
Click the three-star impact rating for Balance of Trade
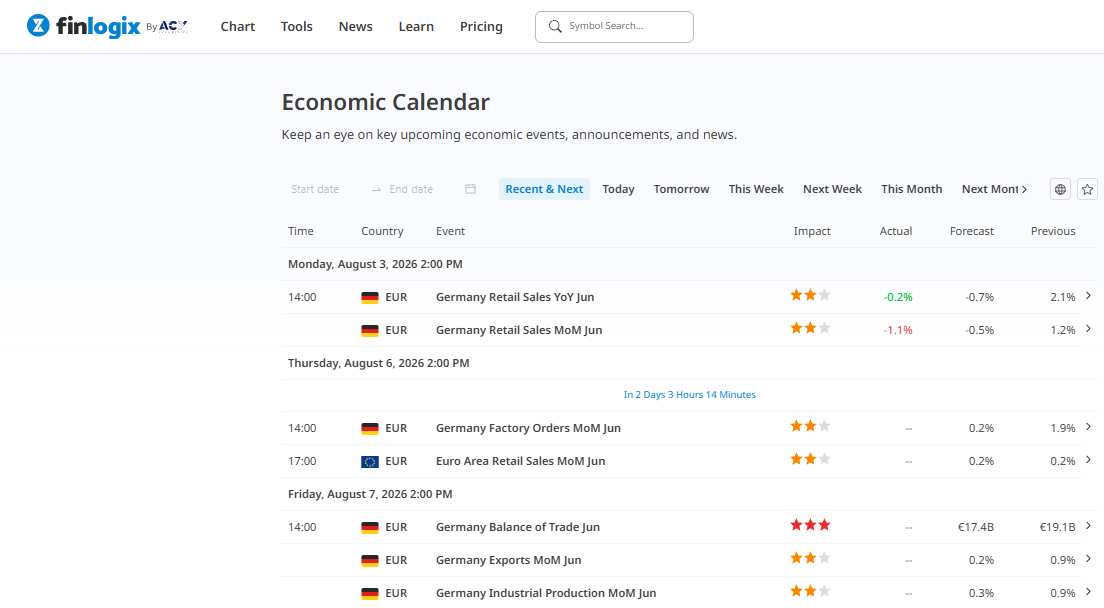810,525
